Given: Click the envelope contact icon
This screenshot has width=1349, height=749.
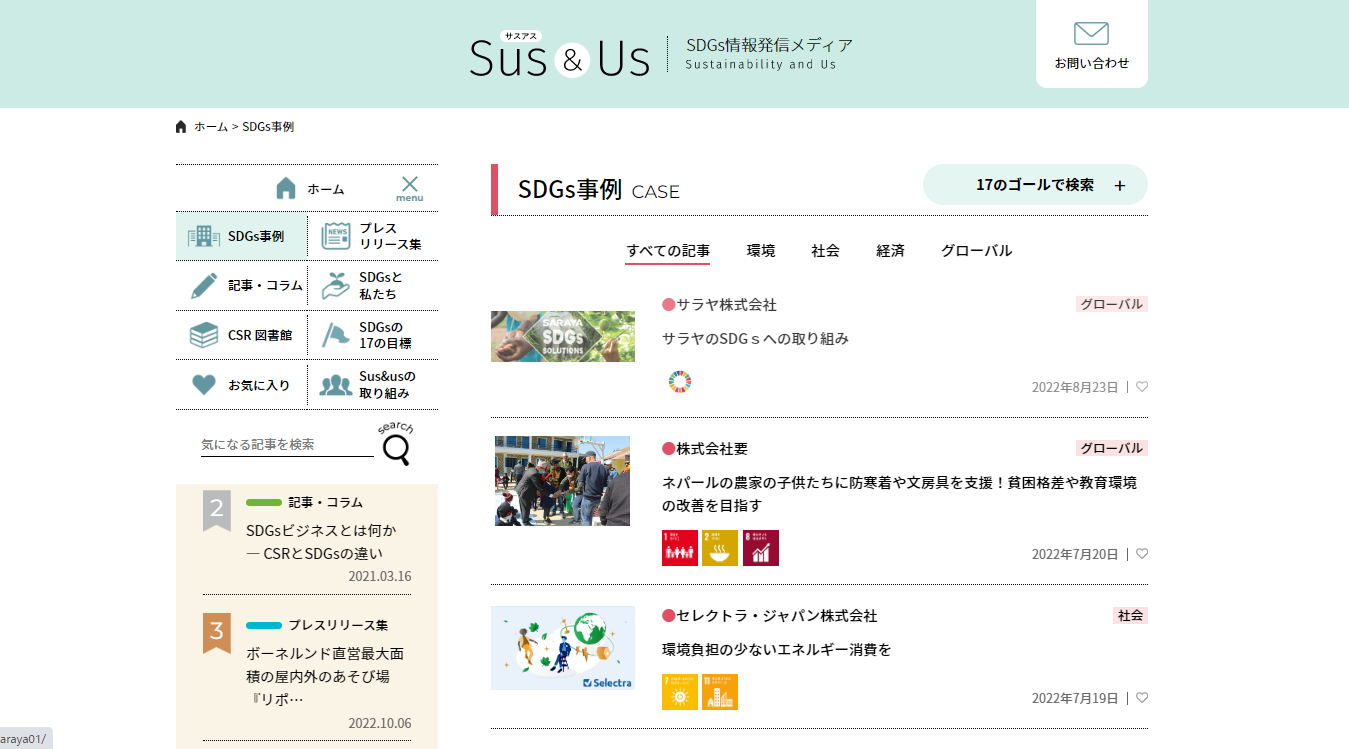Looking at the screenshot, I should 1091,34.
